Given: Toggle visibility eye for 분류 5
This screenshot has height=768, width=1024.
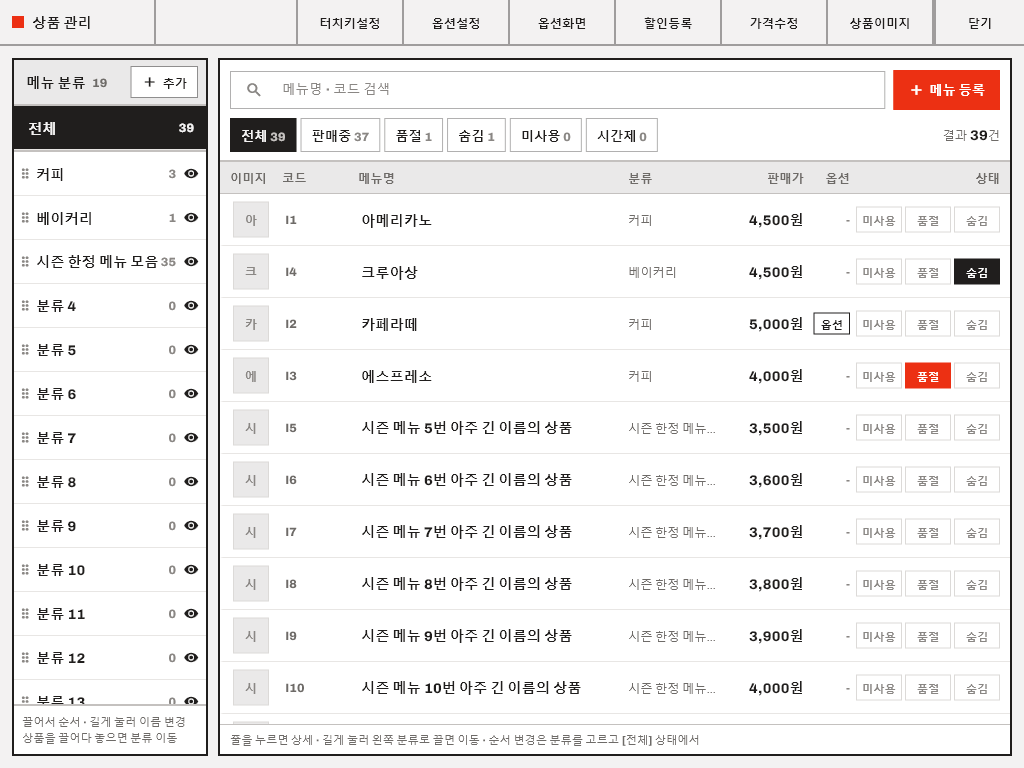Looking at the screenshot, I should [191, 349].
